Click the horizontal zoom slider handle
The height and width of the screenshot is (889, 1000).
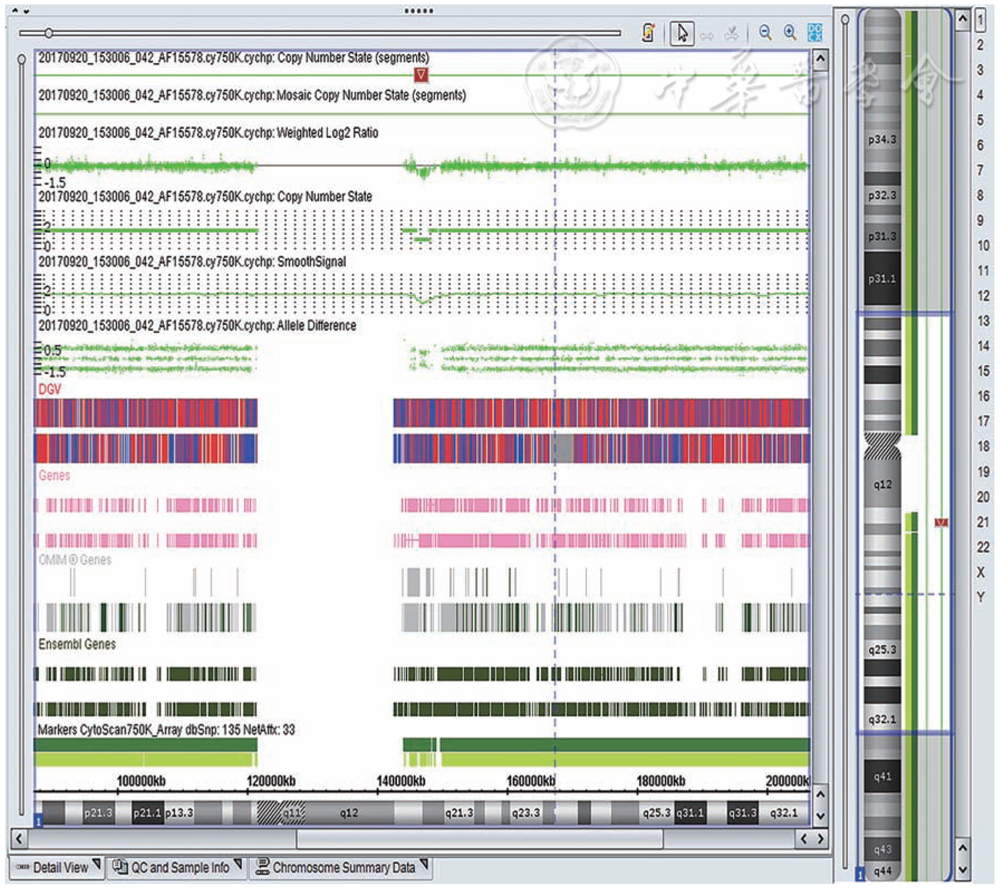tap(48, 34)
